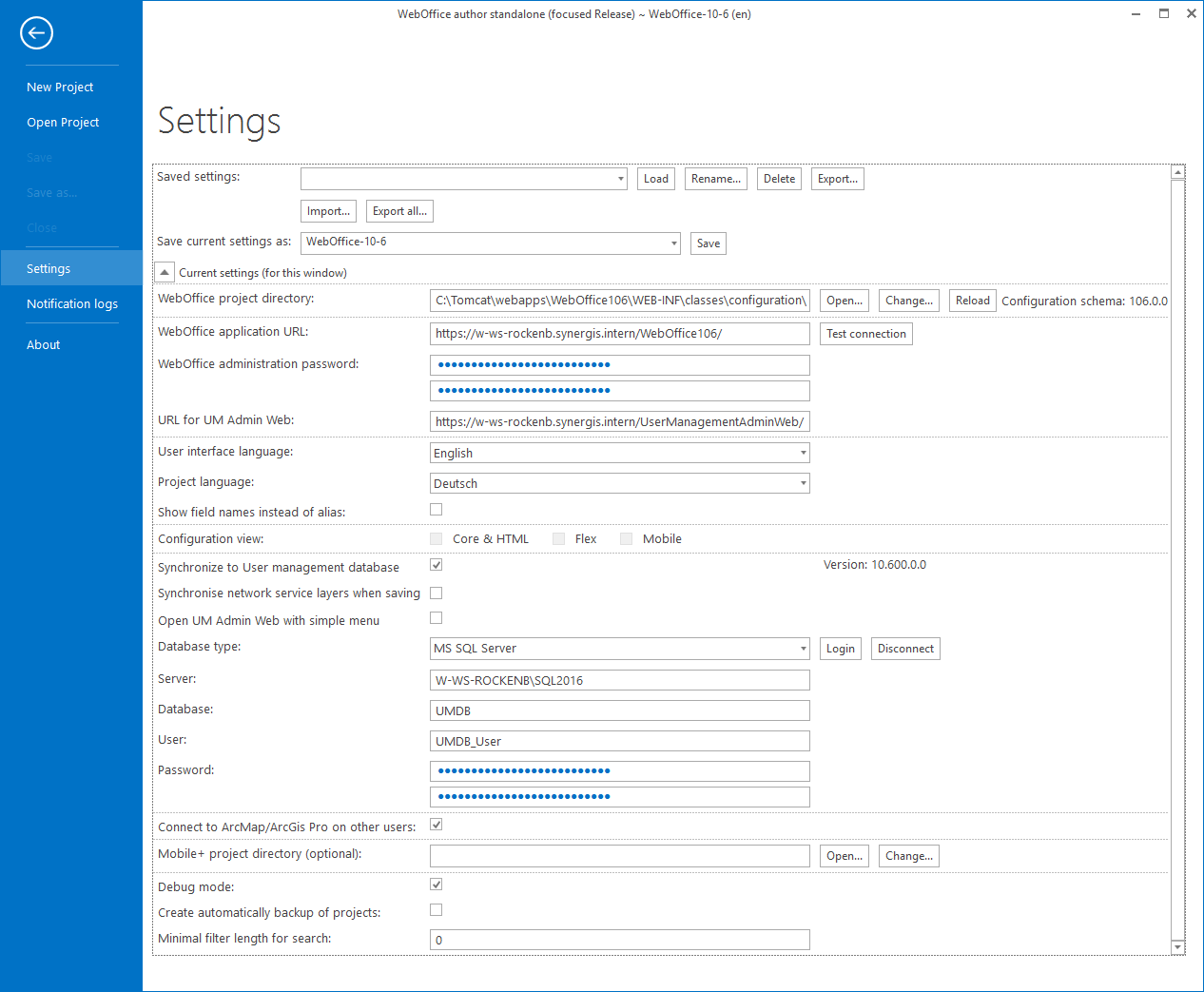Click the back arrow navigation icon
1204x992 pixels.
tap(36, 32)
